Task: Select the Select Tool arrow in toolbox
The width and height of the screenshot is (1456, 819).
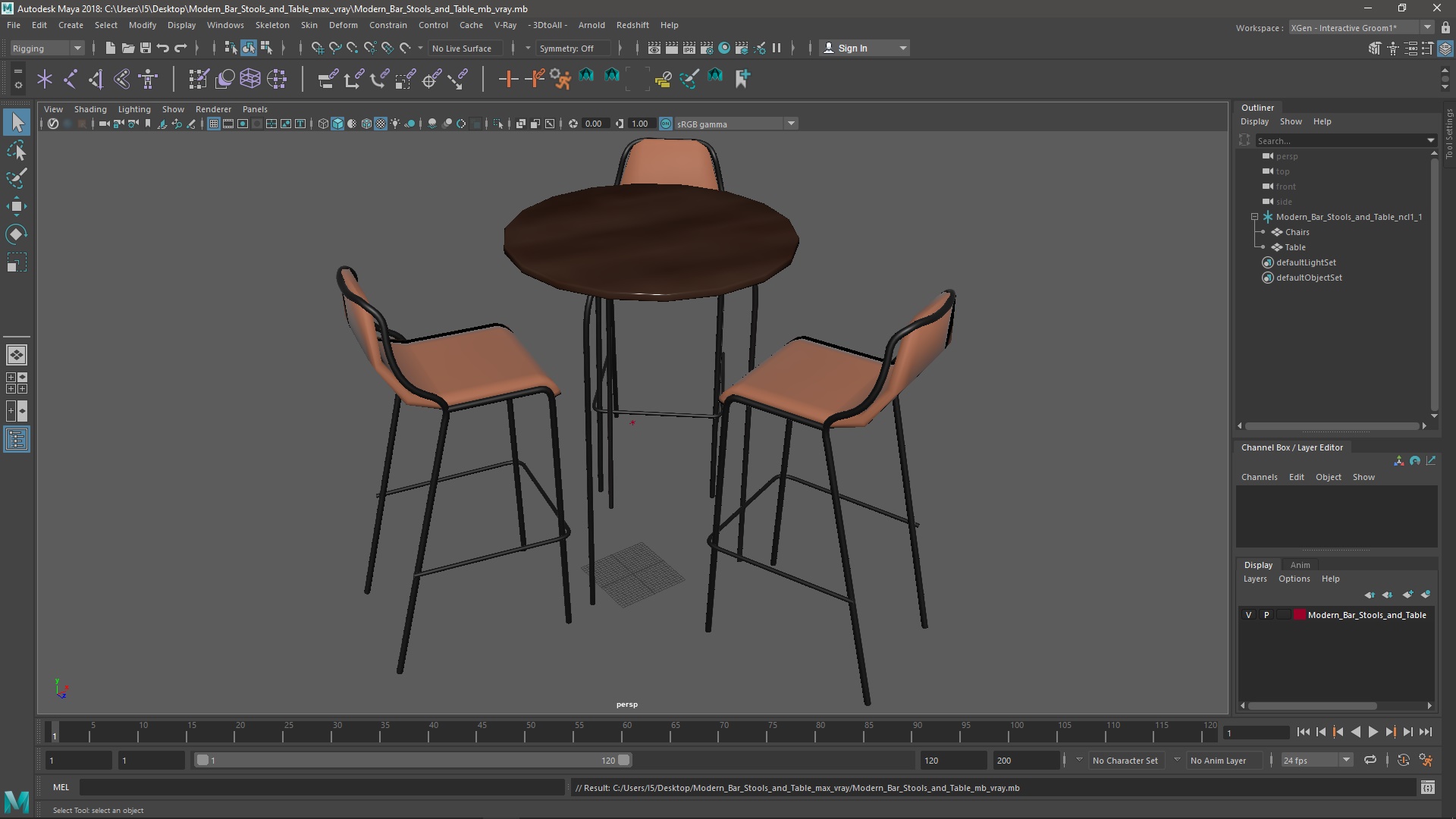Action: coord(17,122)
